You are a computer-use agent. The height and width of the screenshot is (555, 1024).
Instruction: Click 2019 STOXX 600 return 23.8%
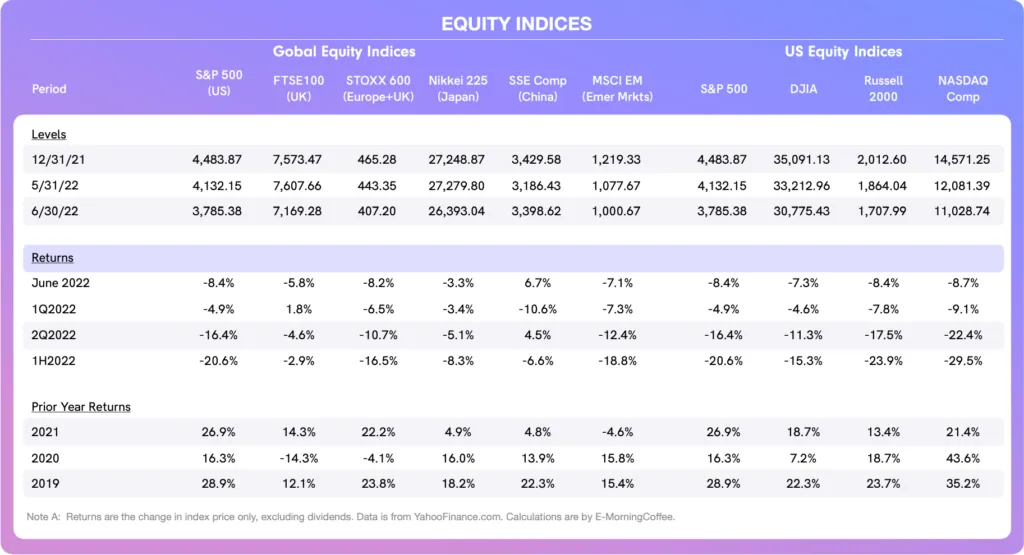(378, 484)
